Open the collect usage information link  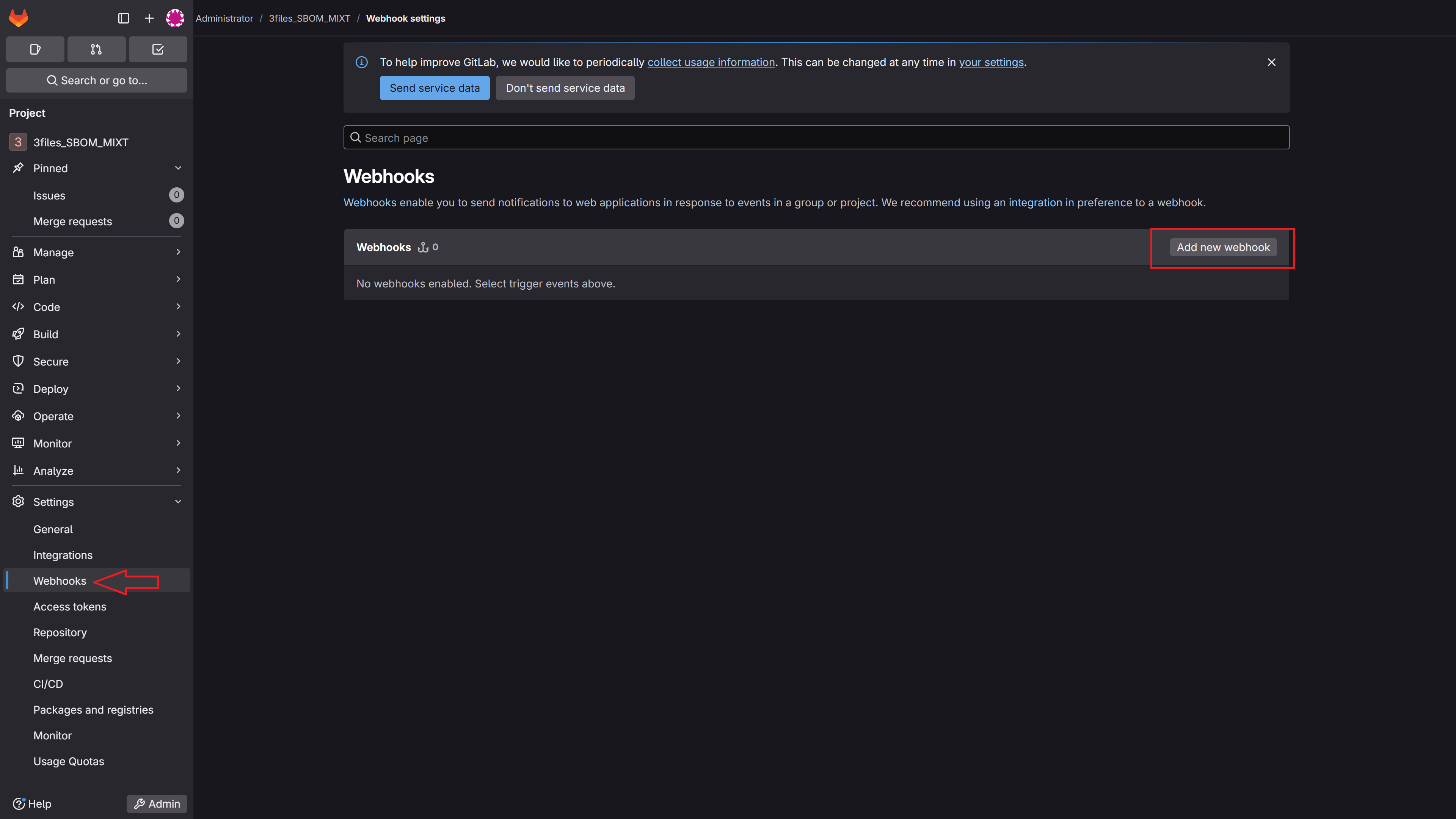coord(711,62)
